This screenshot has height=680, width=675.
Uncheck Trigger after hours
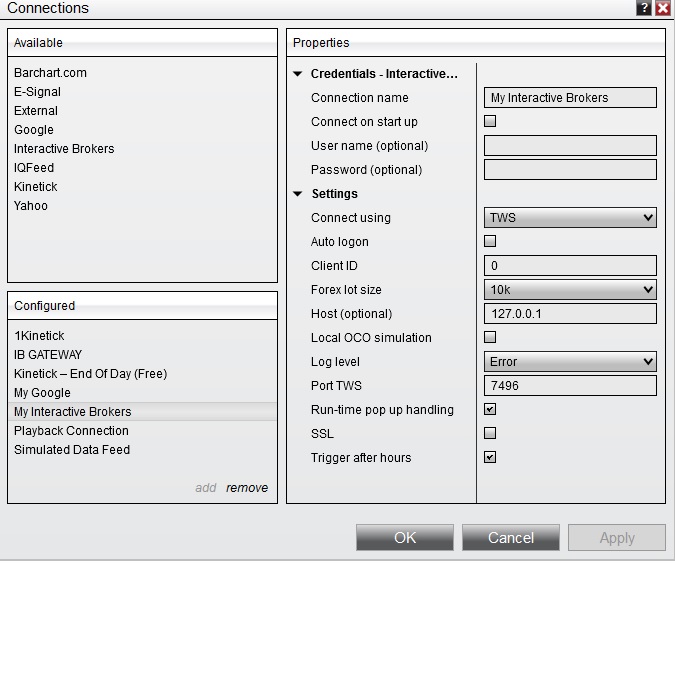coord(490,457)
